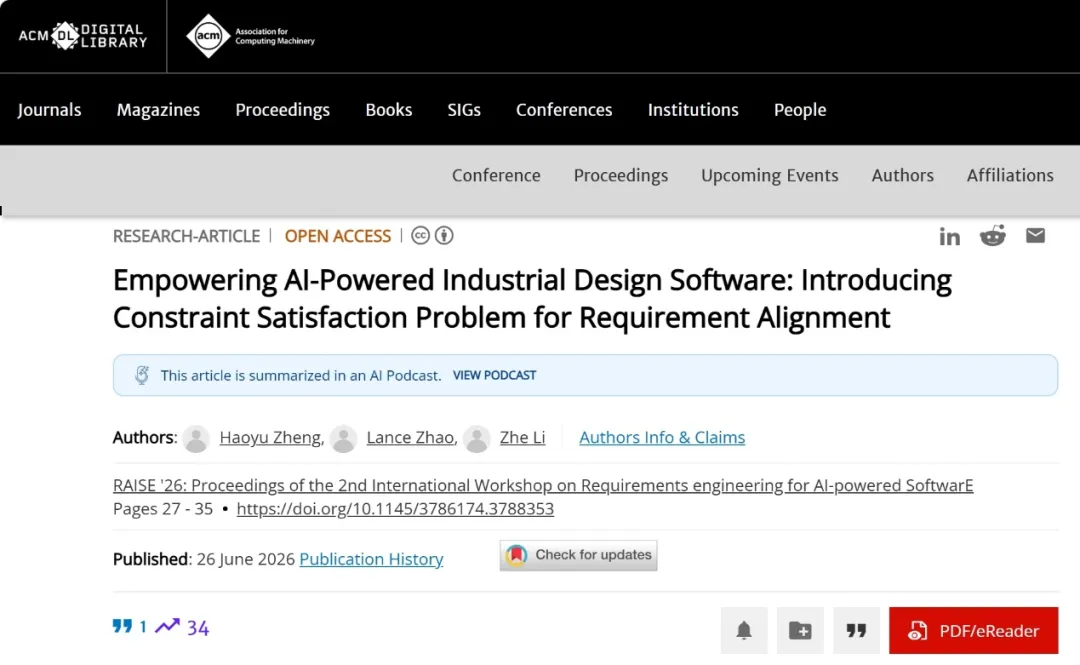
Task: Open RAISE '26 proceedings link
Action: point(543,485)
